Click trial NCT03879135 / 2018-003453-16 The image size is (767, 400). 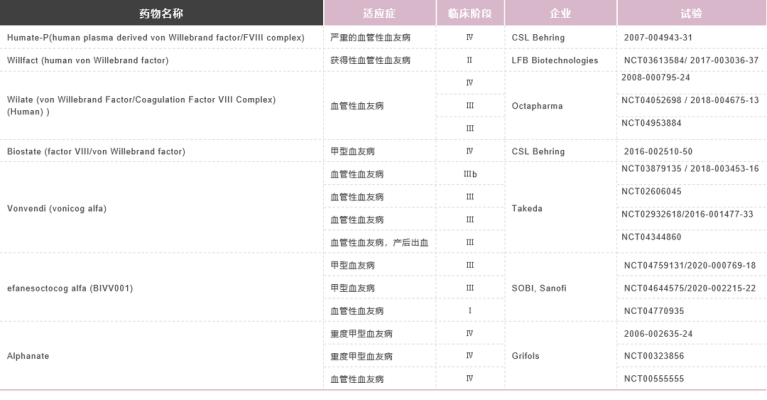click(690, 169)
